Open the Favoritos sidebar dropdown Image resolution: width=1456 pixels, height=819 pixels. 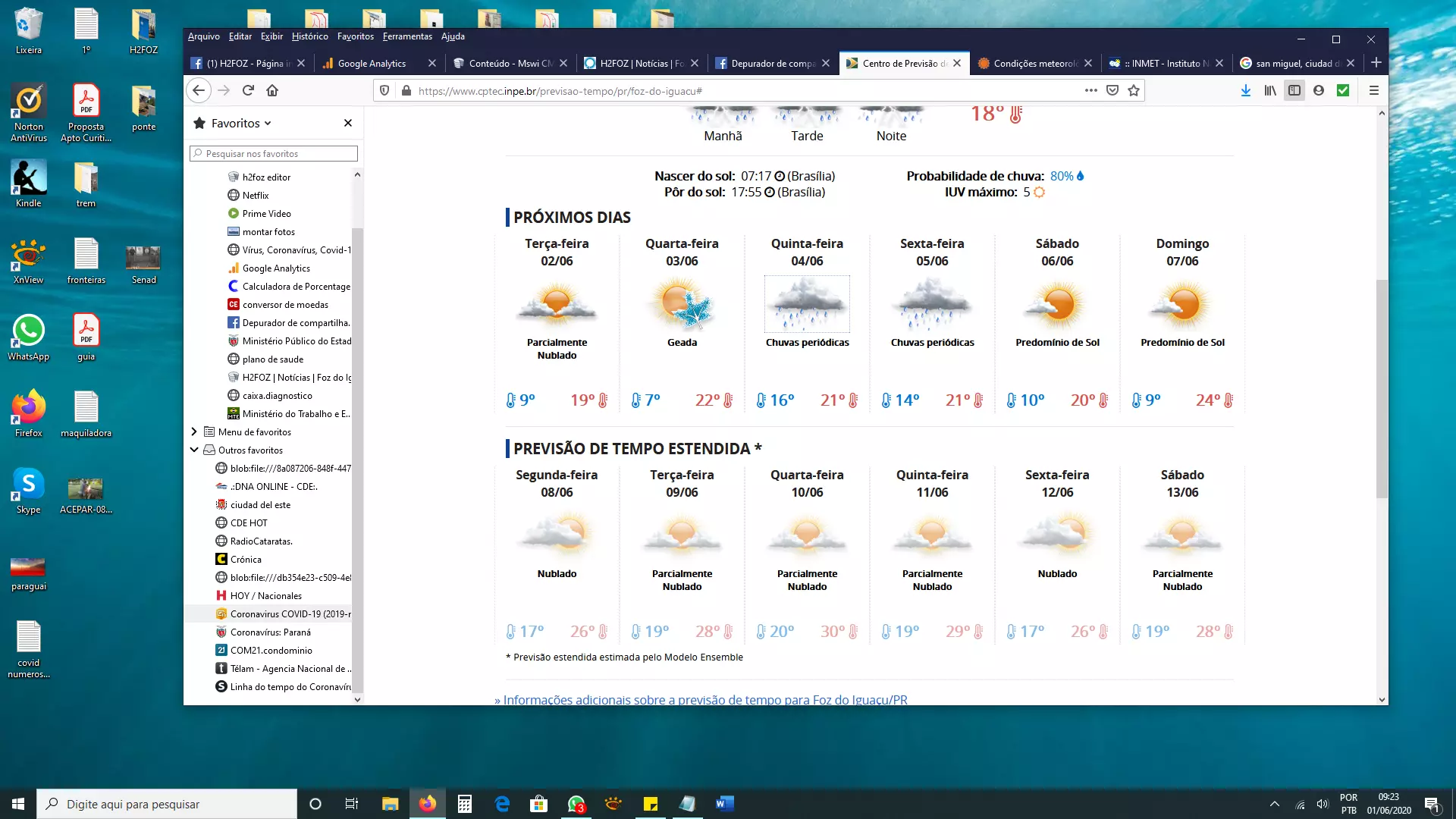click(240, 123)
